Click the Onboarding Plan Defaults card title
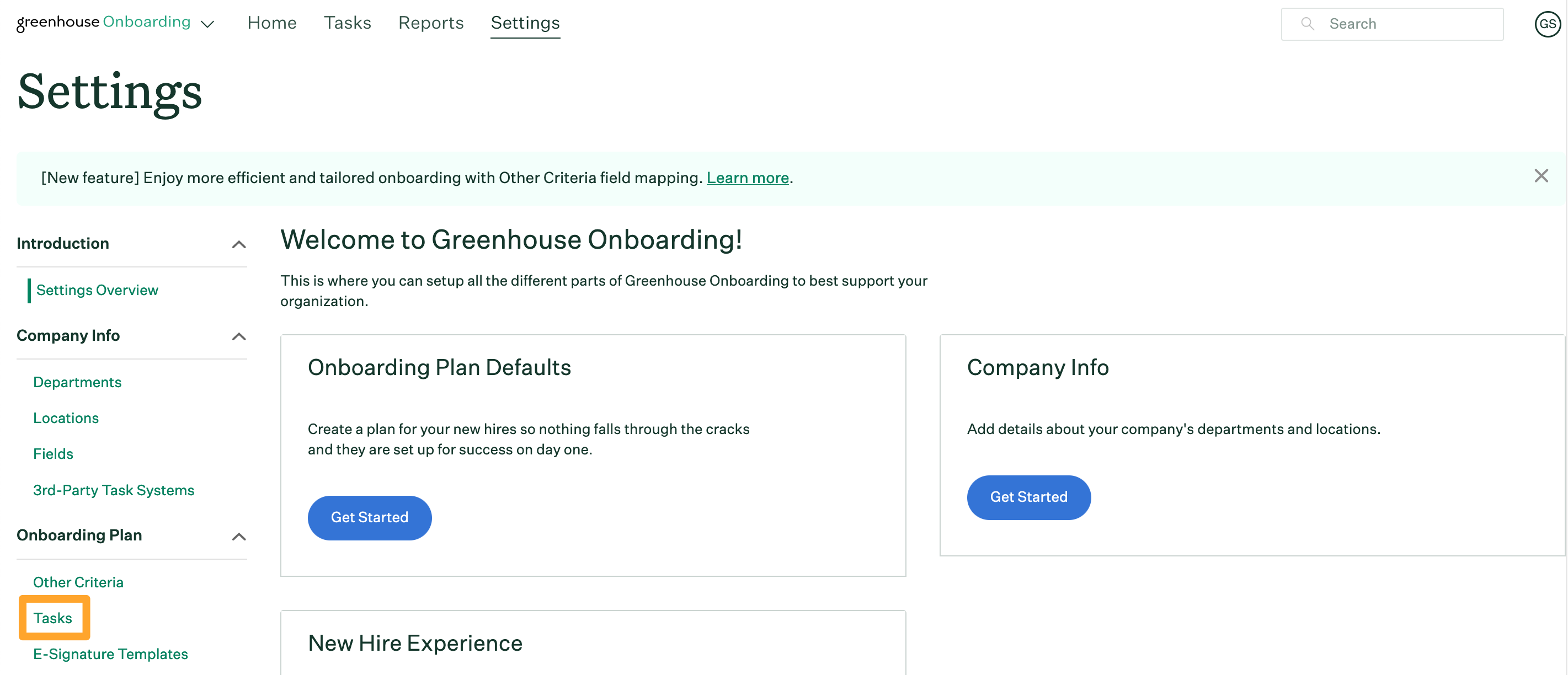Image resolution: width=1568 pixels, height=675 pixels. coord(439,367)
